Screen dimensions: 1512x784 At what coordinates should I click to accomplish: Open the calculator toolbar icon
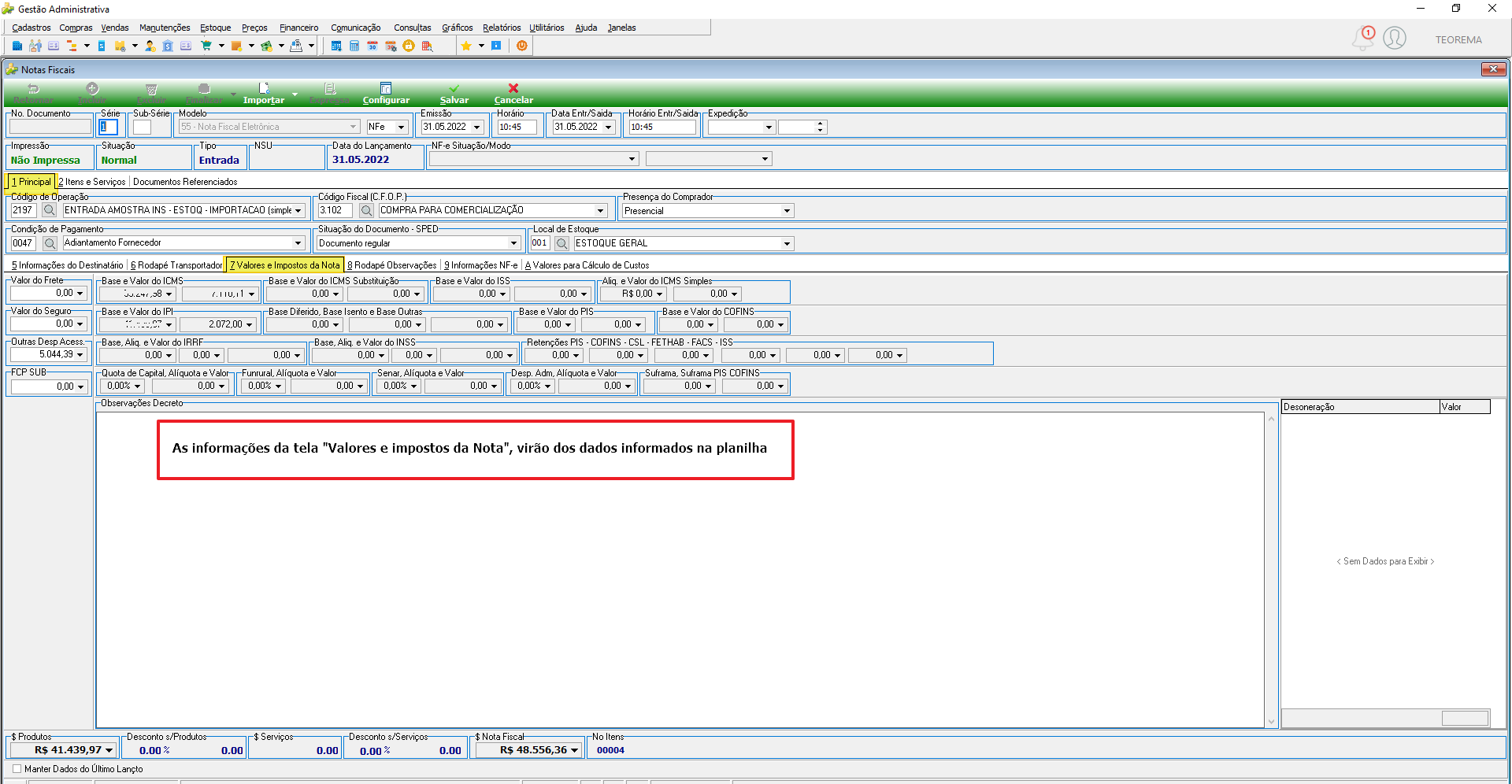coord(354,46)
